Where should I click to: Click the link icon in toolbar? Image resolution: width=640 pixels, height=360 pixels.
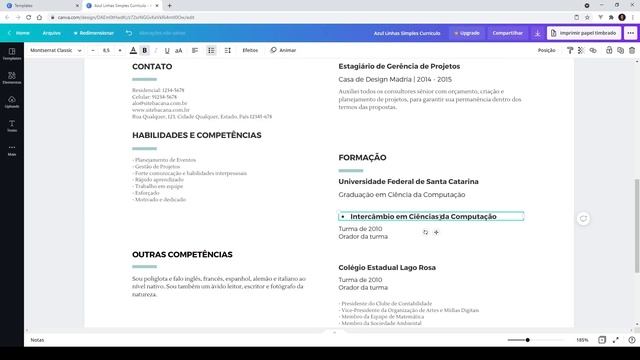pos(593,50)
